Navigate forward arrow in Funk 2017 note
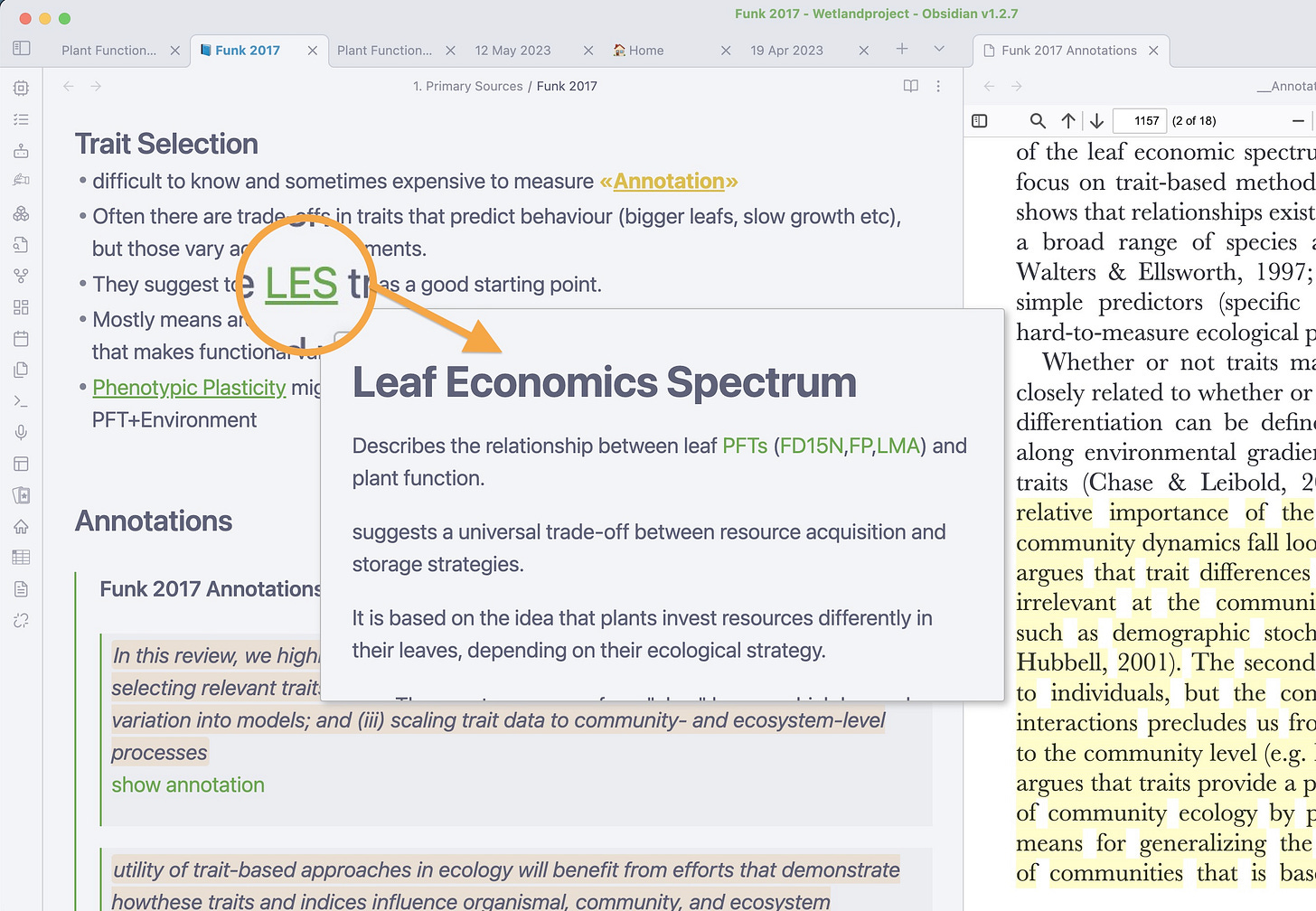1316x911 pixels. (96, 86)
